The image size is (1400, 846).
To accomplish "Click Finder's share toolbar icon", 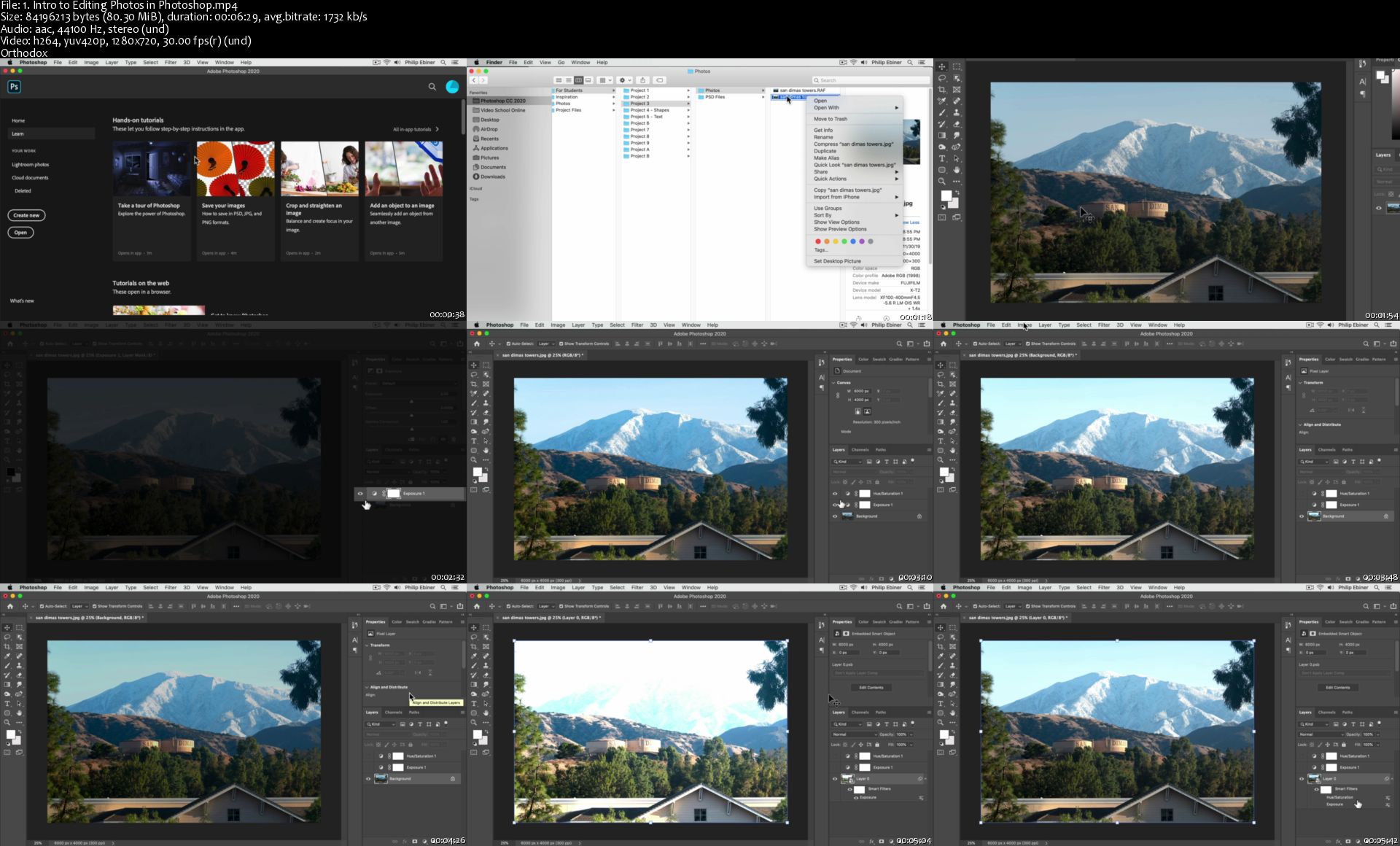I will click(642, 80).
